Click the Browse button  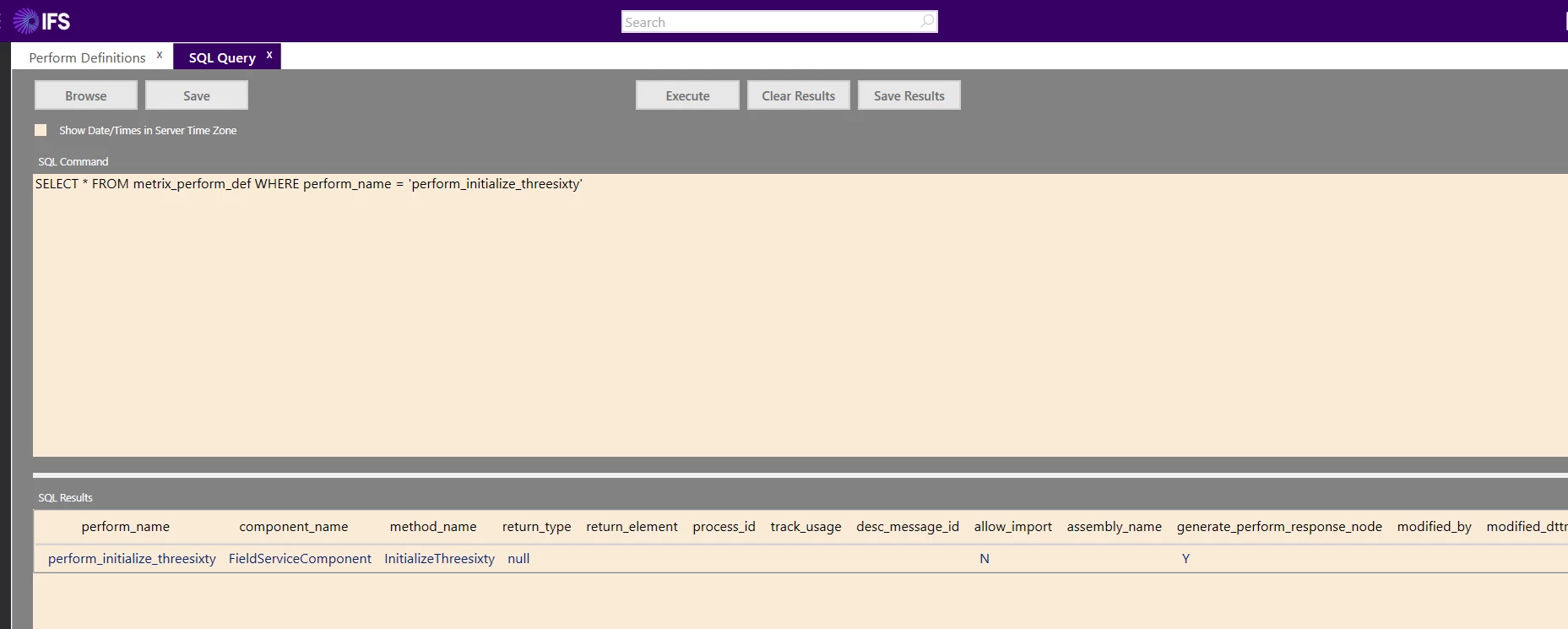86,95
